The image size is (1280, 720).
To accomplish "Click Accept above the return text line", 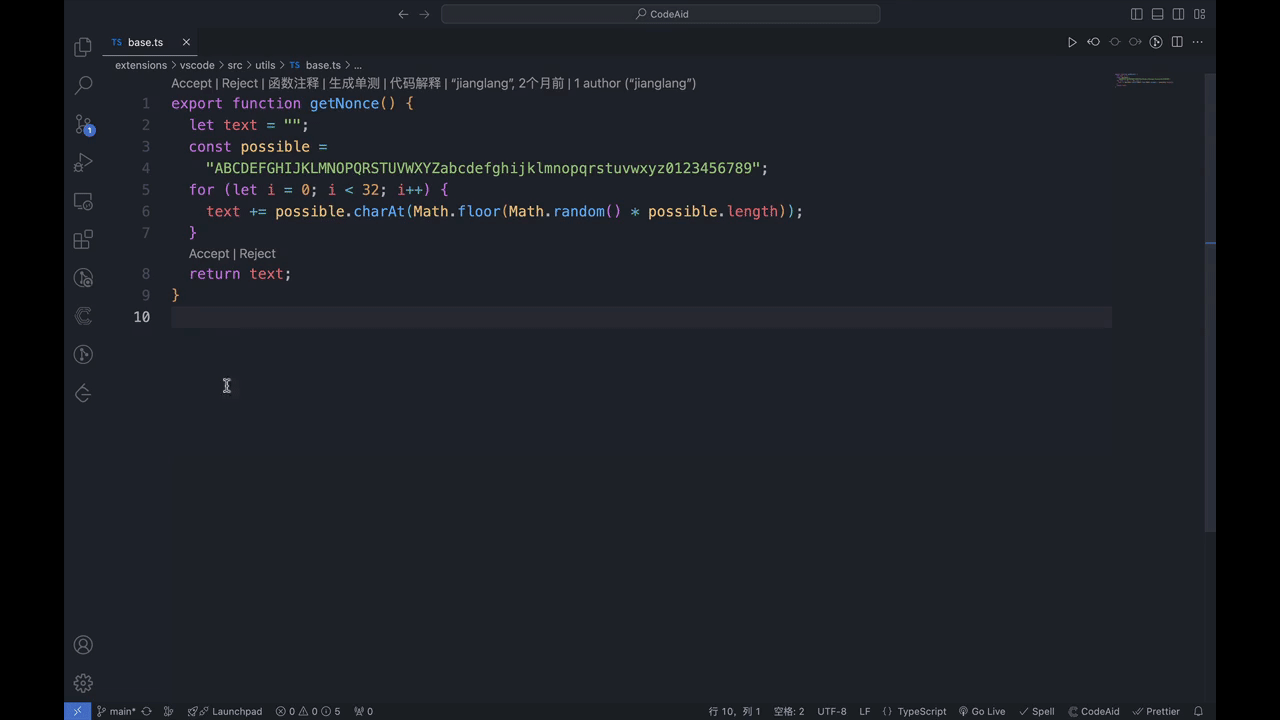I will (x=209, y=253).
